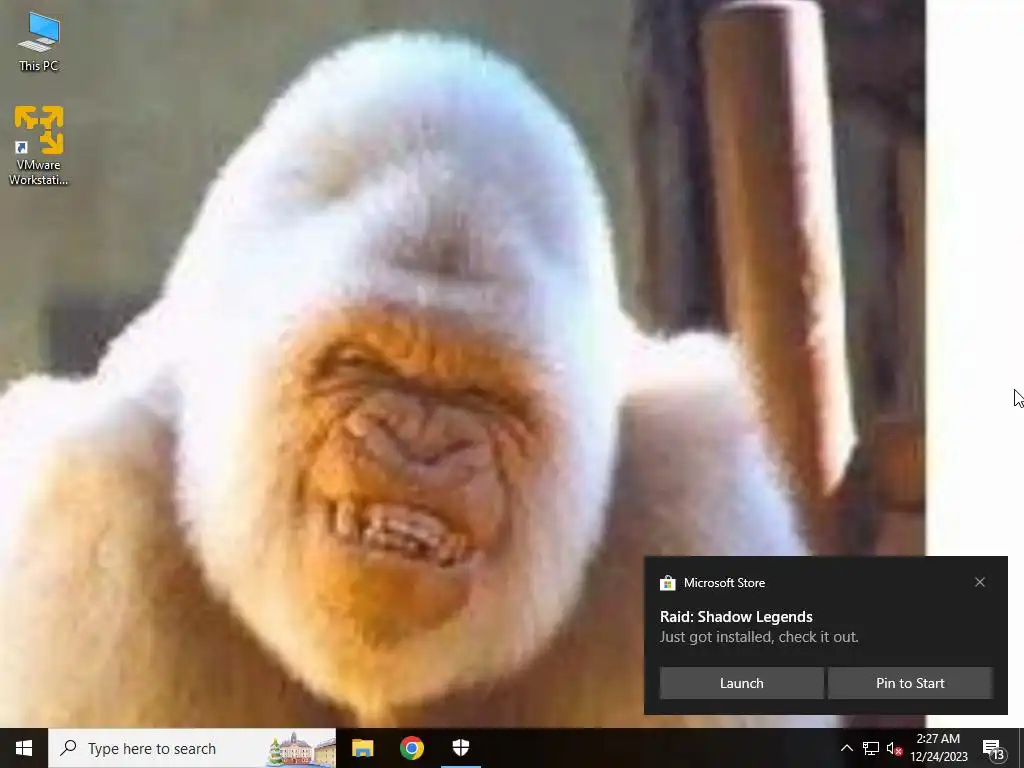The width and height of the screenshot is (1024, 768).
Task: Open the network status tray icon
Action: tap(871, 748)
